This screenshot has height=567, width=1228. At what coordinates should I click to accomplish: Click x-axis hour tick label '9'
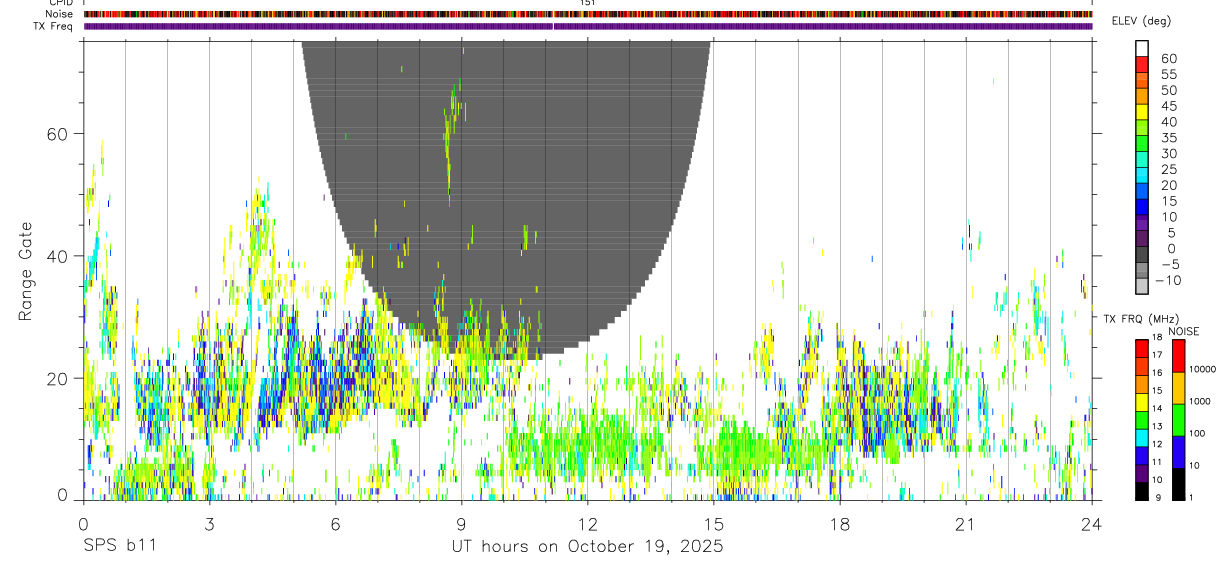coord(461,525)
